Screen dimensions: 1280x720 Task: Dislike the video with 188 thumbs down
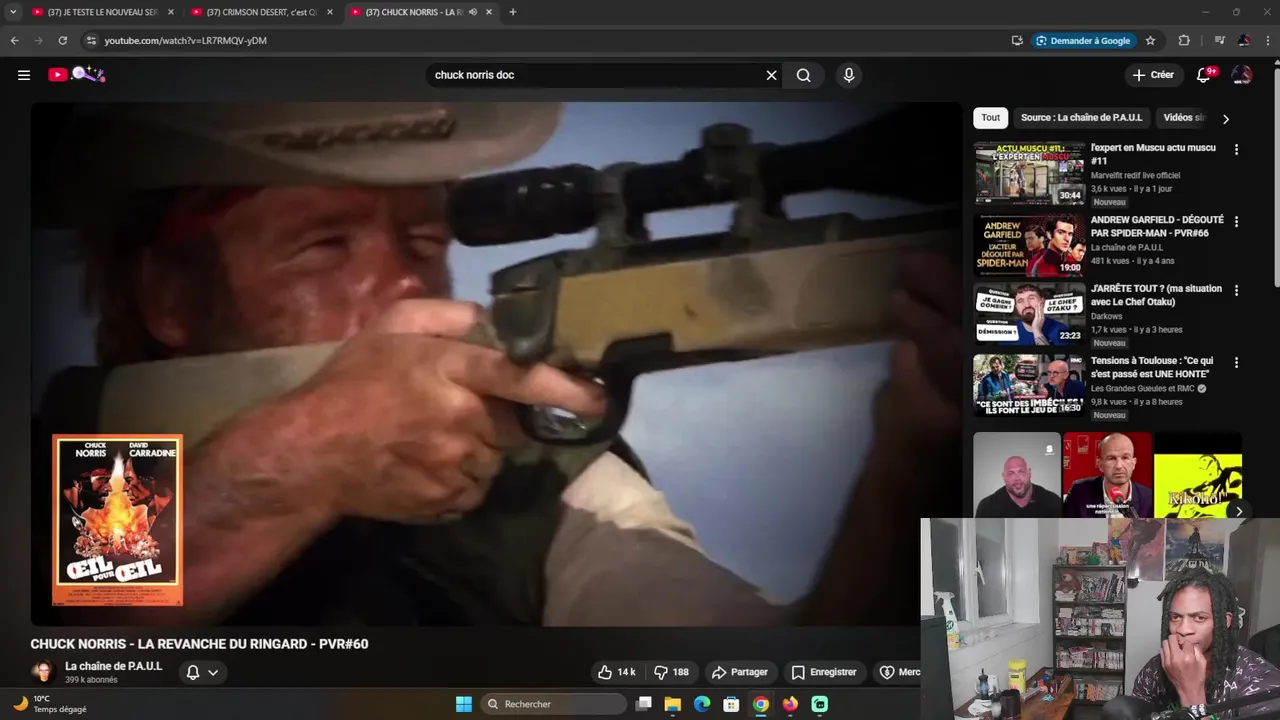click(672, 672)
